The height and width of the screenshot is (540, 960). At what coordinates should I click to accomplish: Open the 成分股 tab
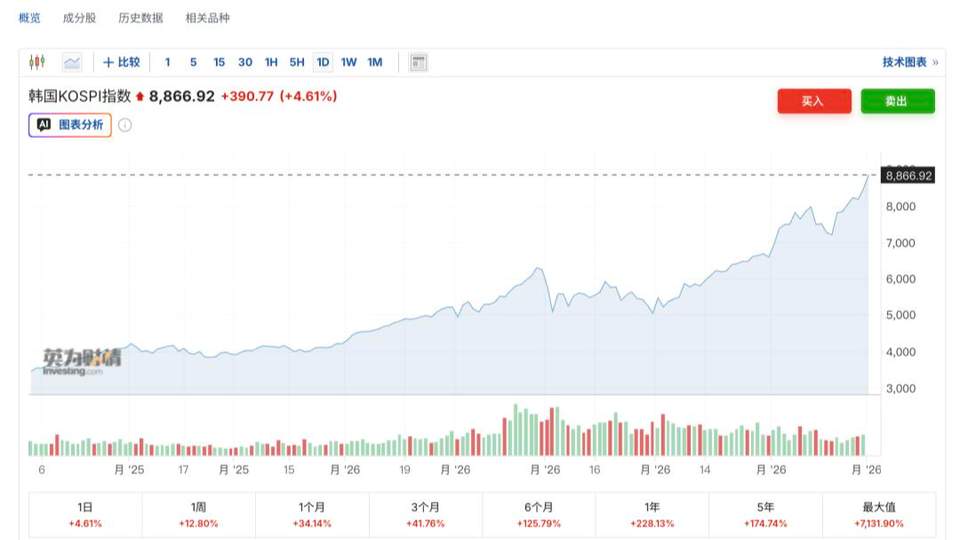click(80, 18)
